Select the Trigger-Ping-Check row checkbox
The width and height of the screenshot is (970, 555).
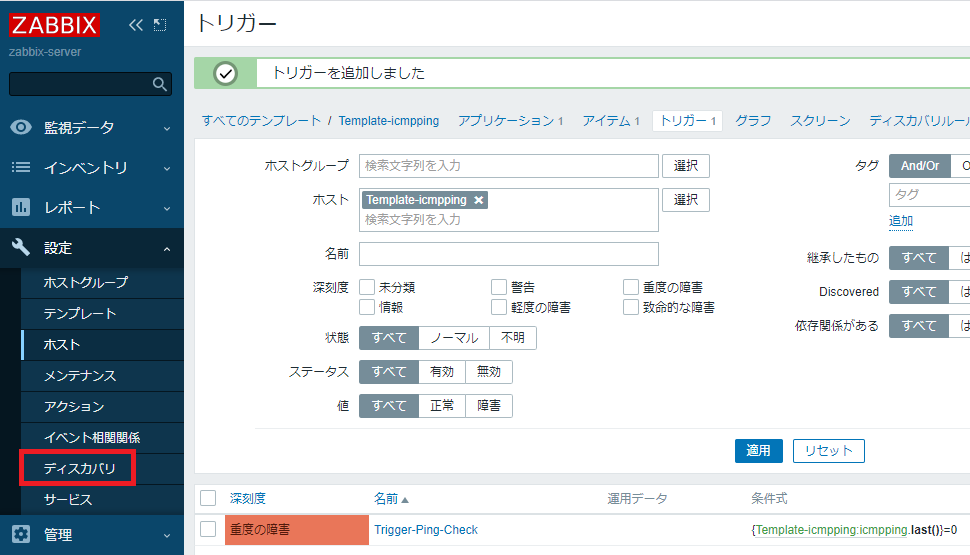[x=208, y=529]
